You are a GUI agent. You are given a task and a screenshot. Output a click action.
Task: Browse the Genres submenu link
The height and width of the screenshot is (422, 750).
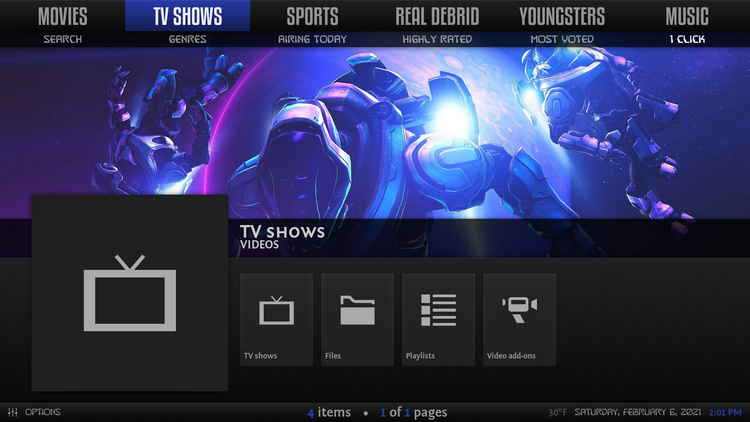pos(188,39)
